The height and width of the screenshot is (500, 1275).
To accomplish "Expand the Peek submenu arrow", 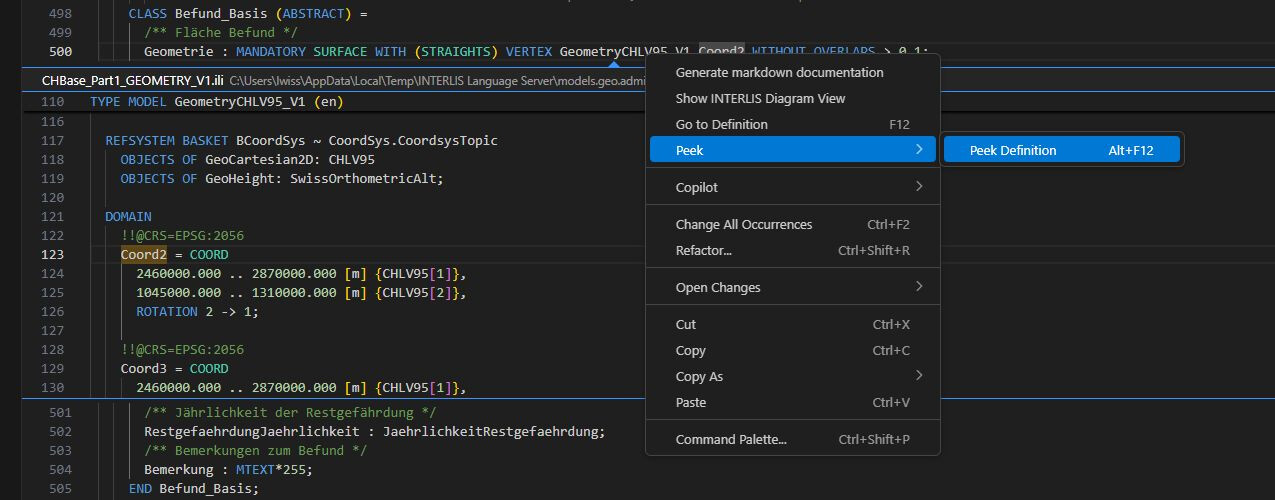I will coord(918,150).
